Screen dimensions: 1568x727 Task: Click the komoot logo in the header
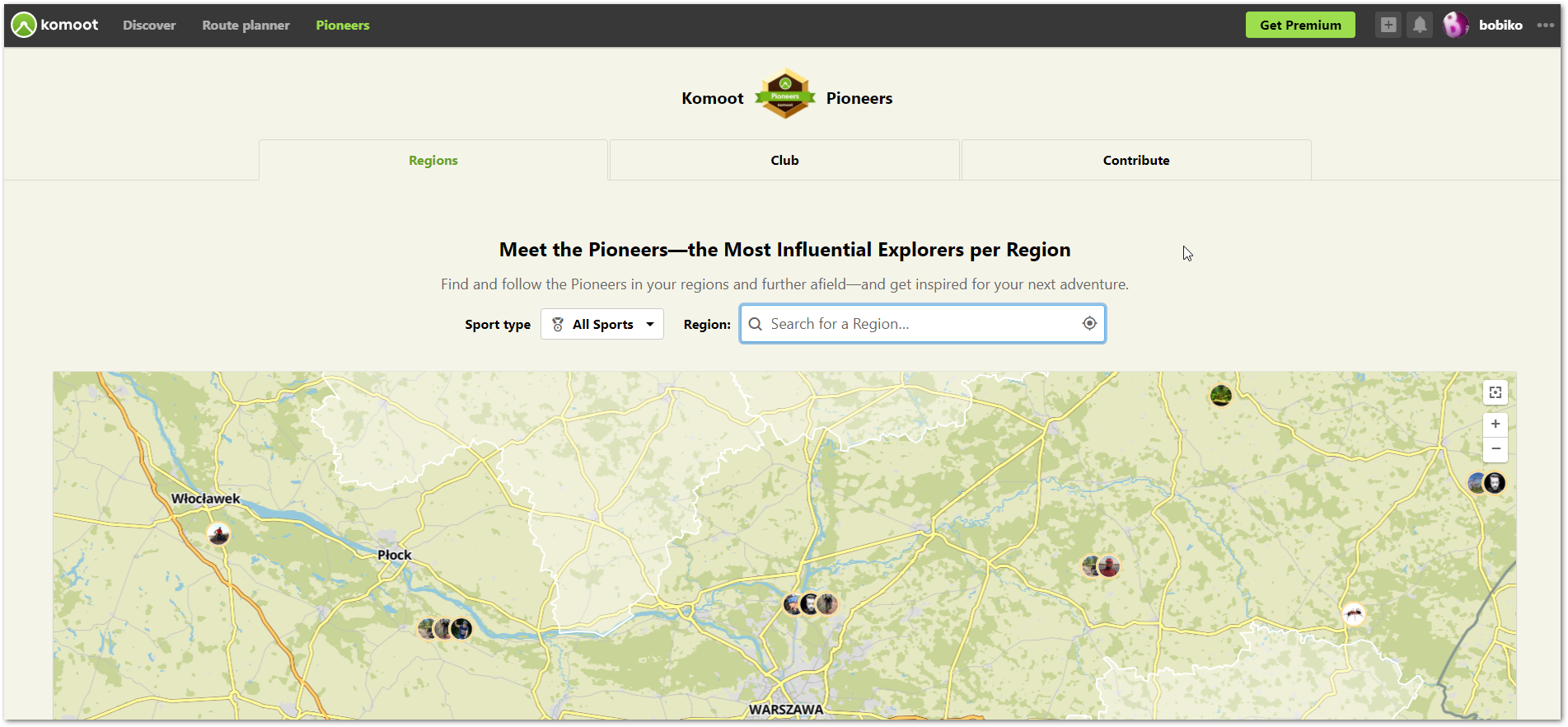tap(54, 25)
